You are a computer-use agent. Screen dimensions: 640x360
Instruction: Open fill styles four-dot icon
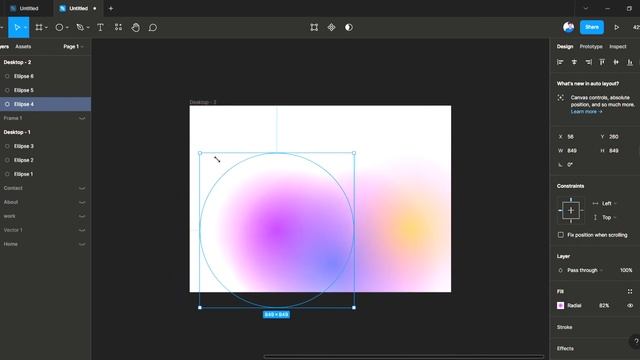pos(630,291)
